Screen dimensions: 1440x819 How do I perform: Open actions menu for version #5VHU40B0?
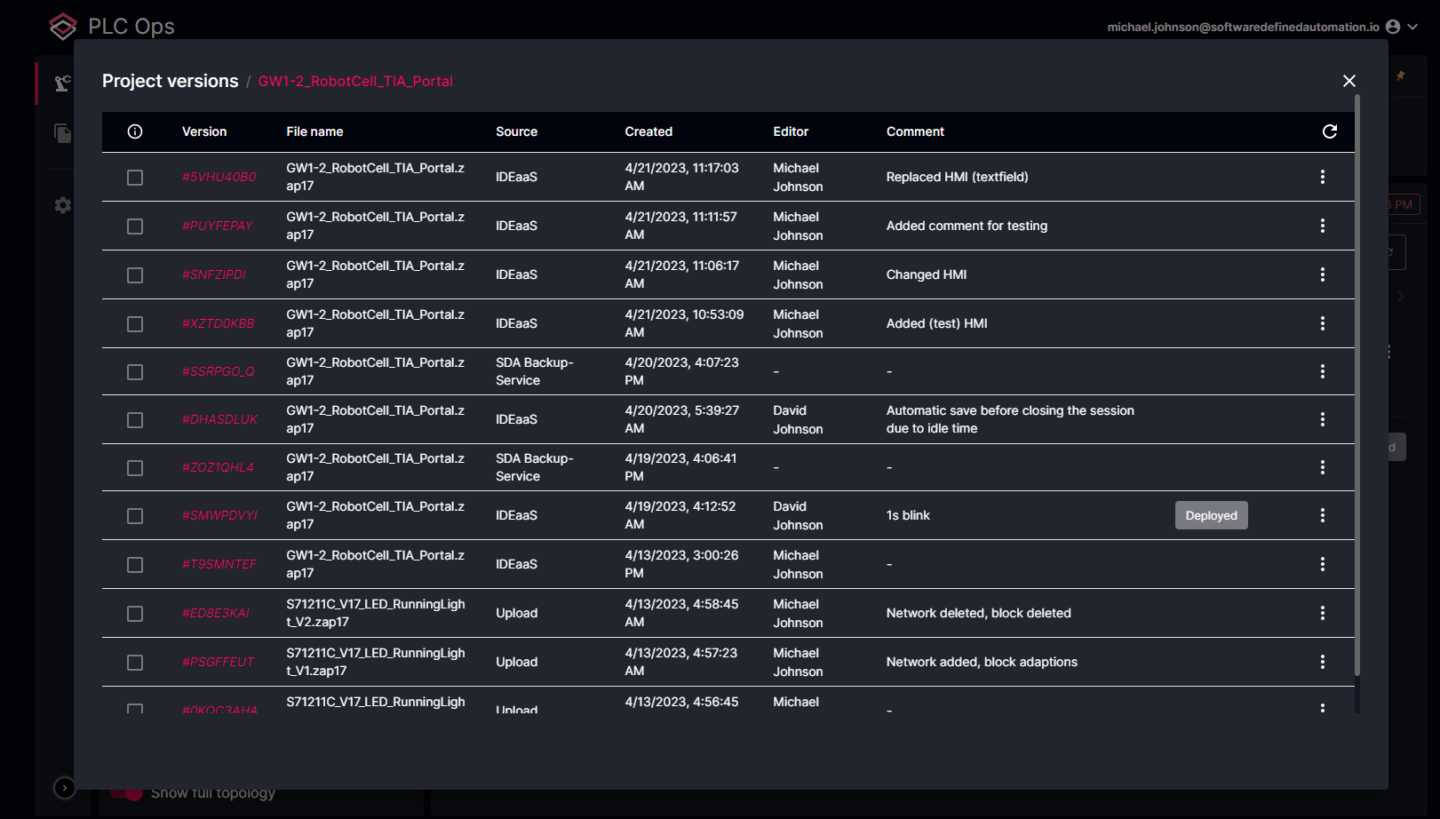(x=1322, y=177)
